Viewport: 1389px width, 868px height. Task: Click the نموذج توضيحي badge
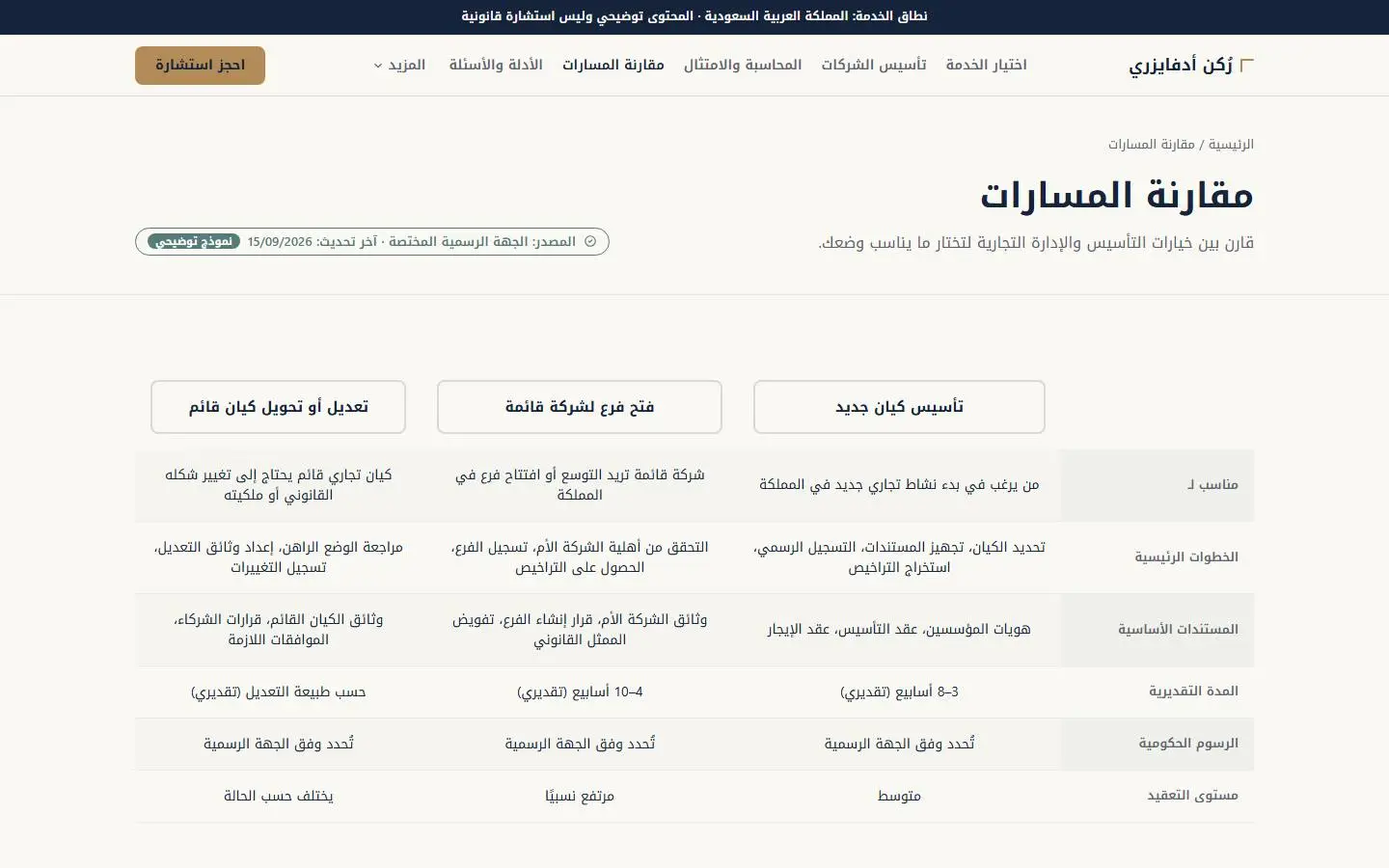(194, 242)
